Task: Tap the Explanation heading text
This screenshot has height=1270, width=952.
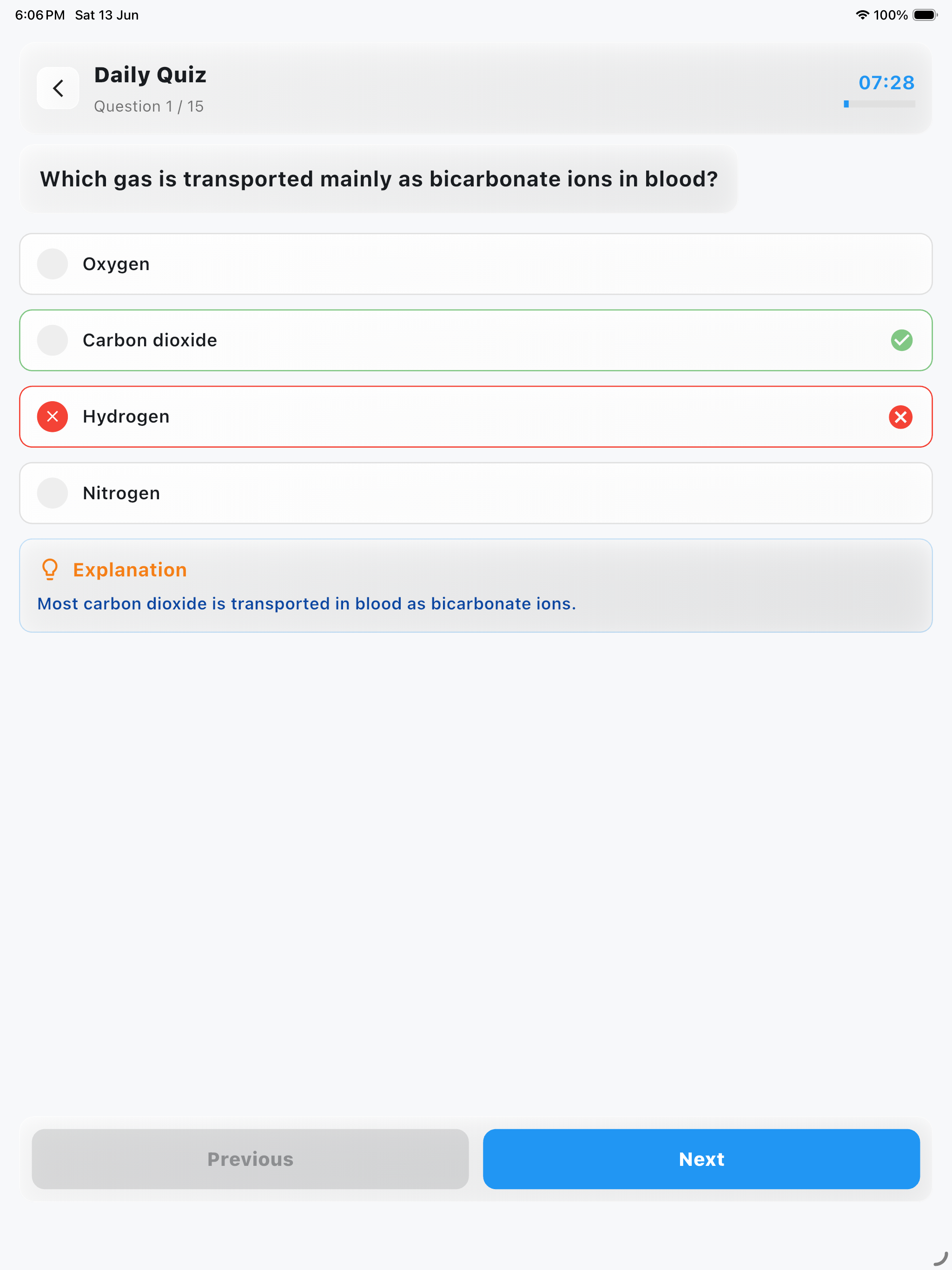Action: point(130,569)
